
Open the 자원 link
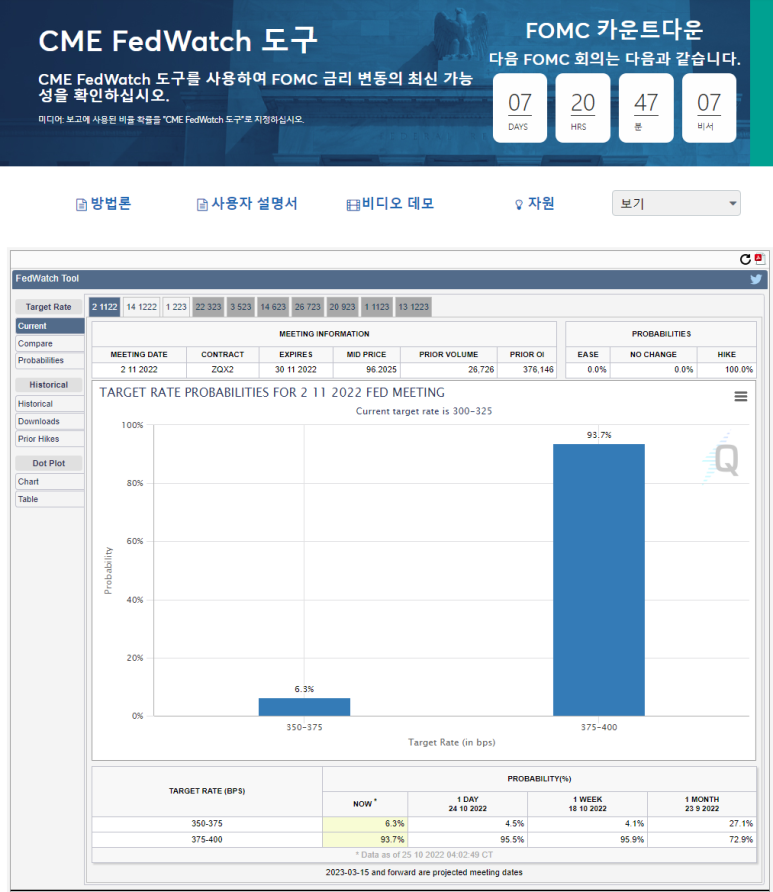pos(541,203)
